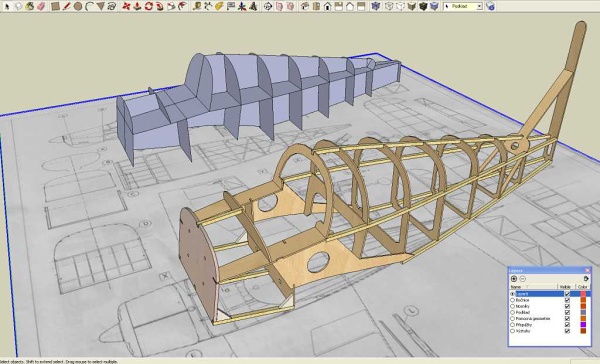Screen dimensions: 600x364
Task: Open the purple Přepážky color swatch
Action: tap(583, 325)
